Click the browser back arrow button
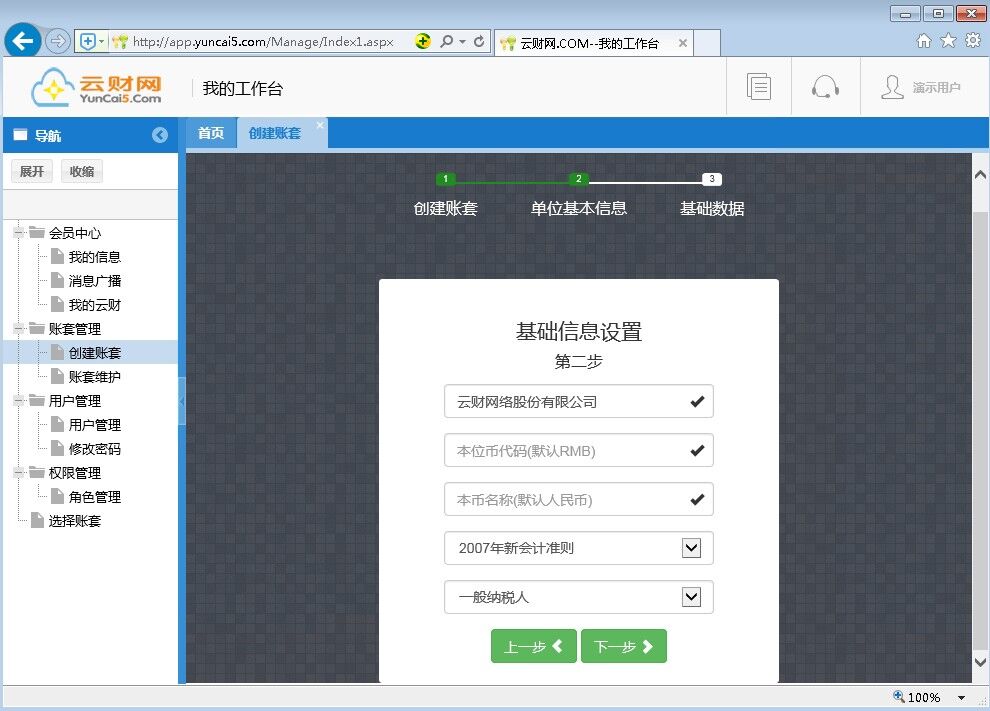 pos(23,41)
